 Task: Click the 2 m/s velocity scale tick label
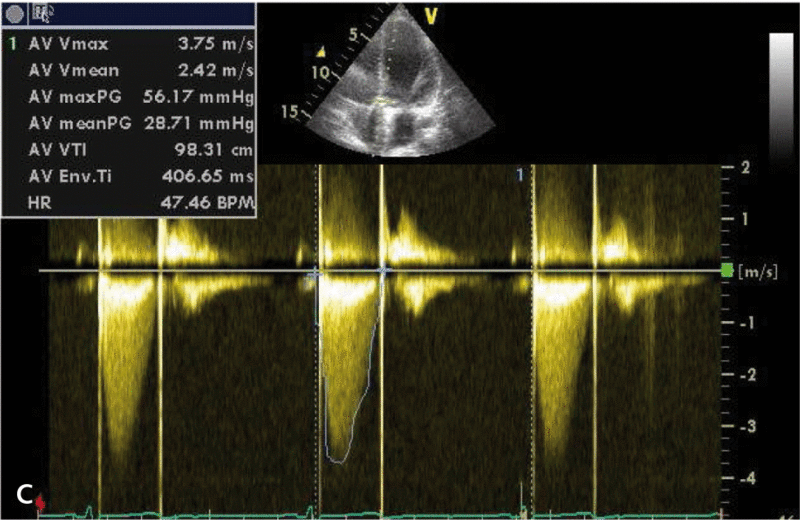(745, 167)
